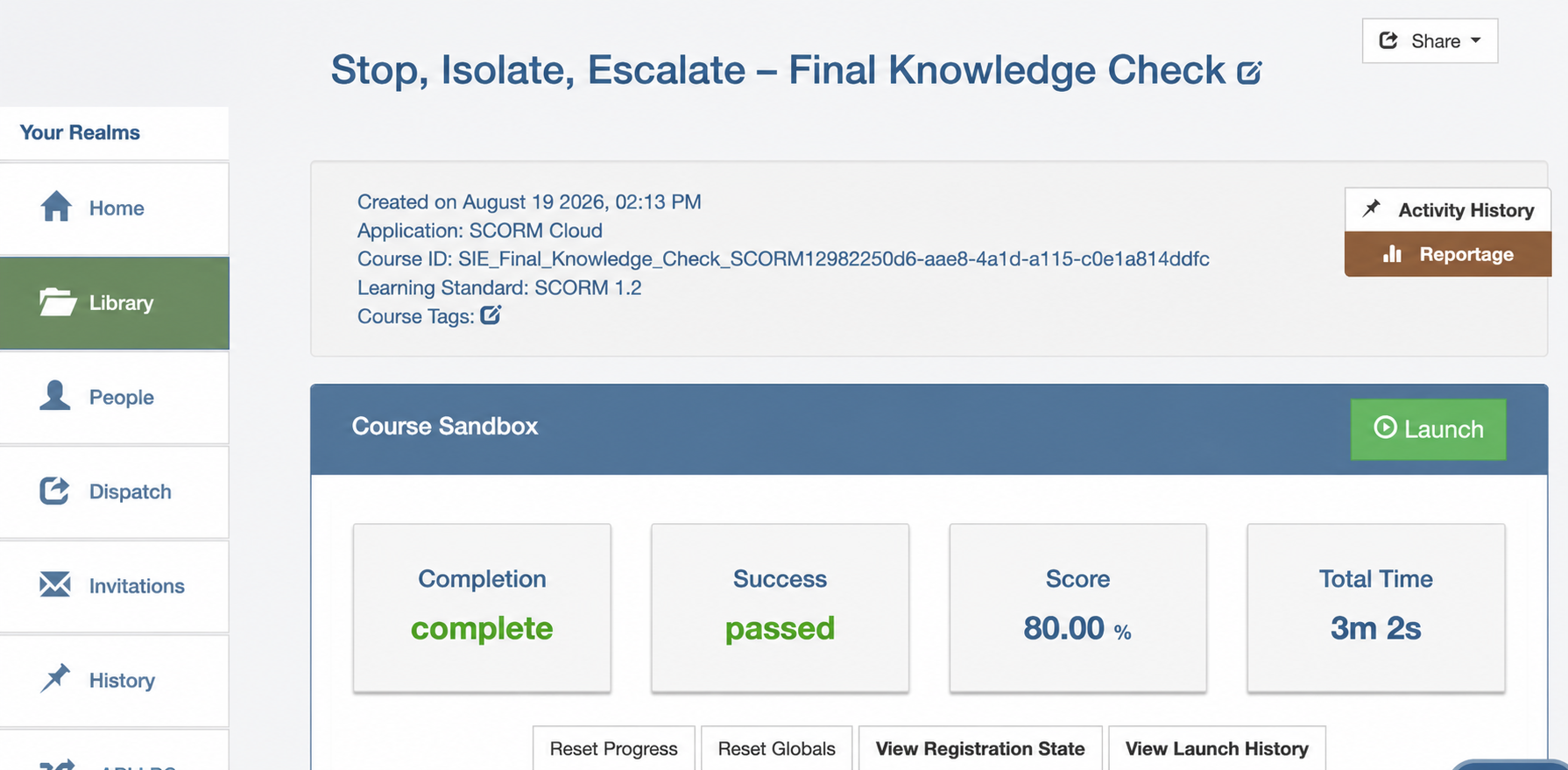
Task: Open View Registration State
Action: tap(980, 748)
